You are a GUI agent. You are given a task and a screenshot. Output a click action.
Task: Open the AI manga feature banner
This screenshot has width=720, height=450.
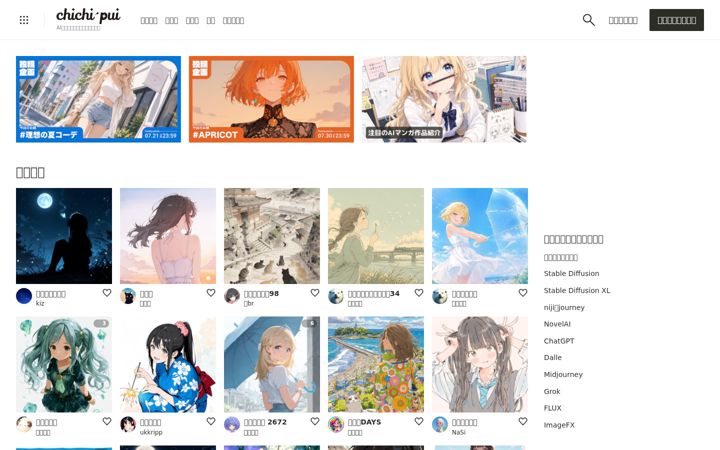point(444,99)
